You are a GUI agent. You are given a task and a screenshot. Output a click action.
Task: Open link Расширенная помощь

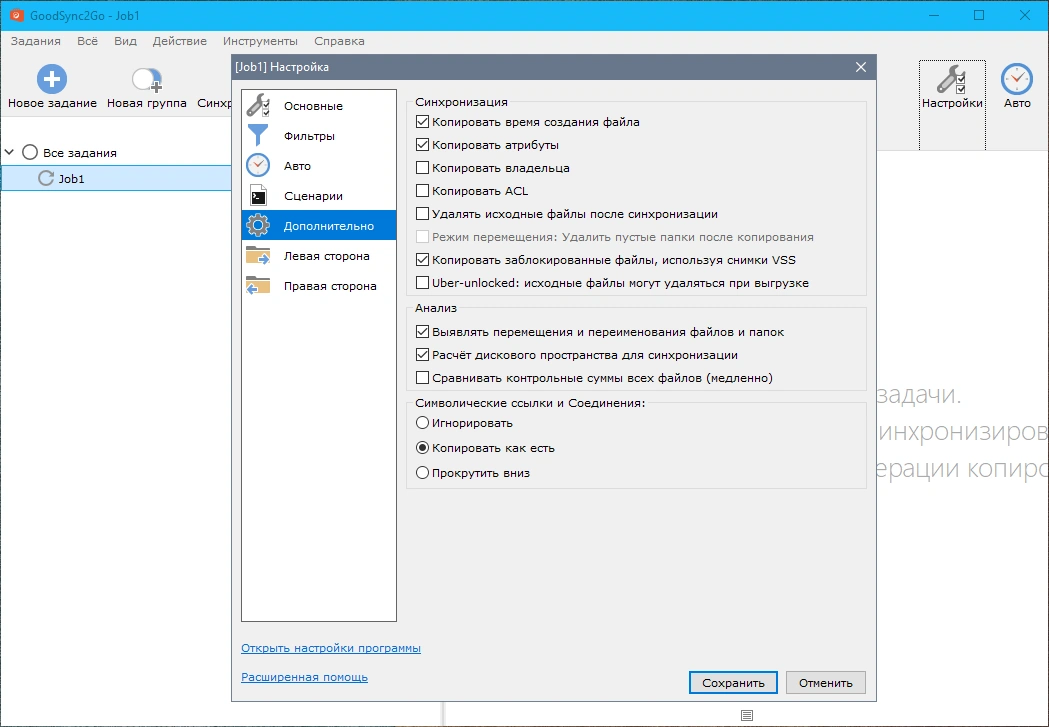tap(304, 677)
